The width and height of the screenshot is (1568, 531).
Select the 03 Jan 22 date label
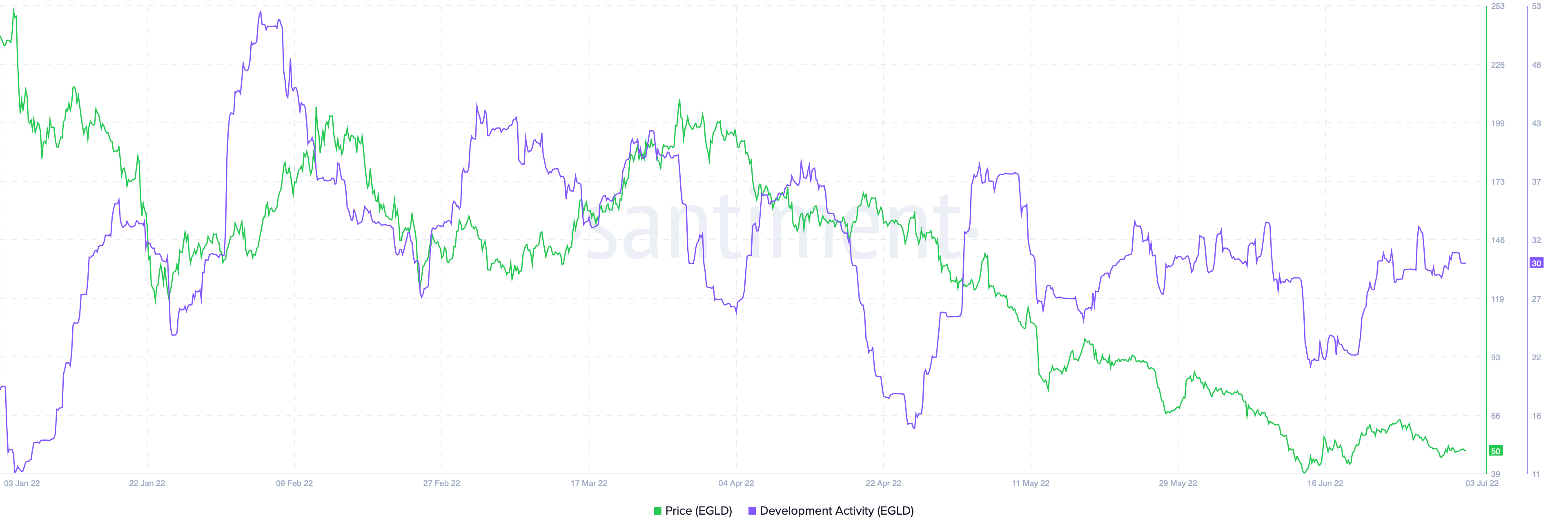[22, 484]
